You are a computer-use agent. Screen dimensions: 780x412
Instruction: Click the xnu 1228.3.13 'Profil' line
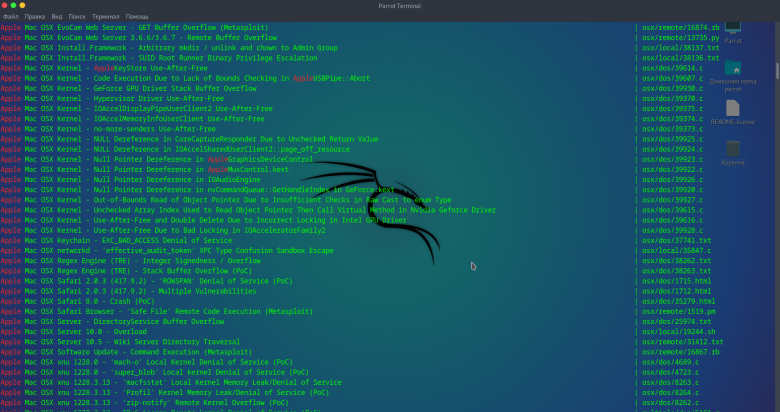click(x=165, y=393)
